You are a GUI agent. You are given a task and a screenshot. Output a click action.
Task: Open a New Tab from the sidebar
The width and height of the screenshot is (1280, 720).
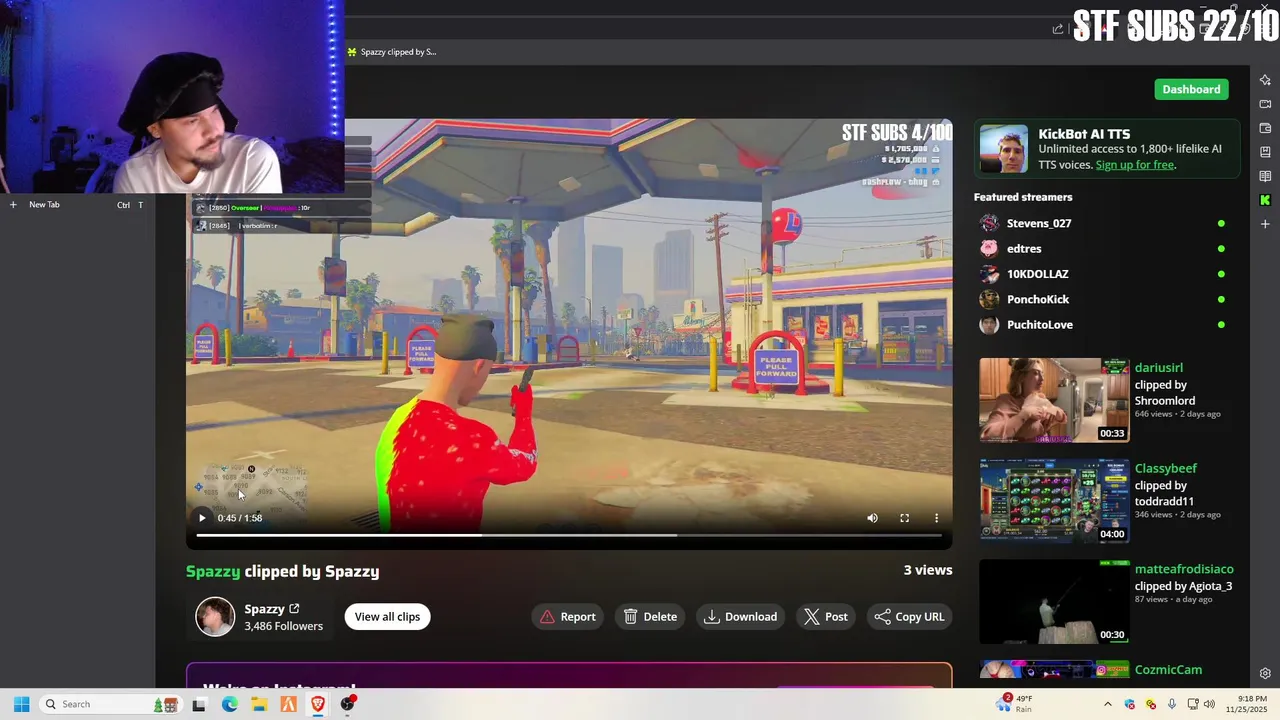click(x=44, y=205)
